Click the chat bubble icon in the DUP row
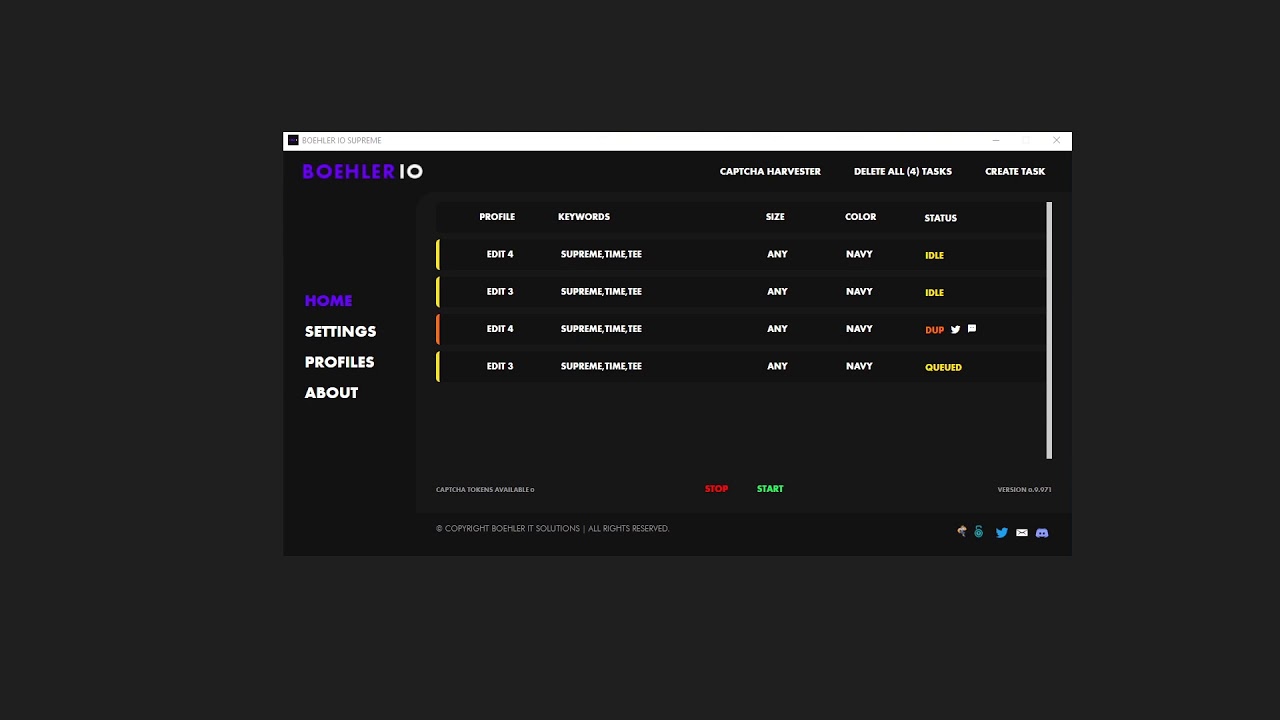The image size is (1280, 720). point(972,329)
